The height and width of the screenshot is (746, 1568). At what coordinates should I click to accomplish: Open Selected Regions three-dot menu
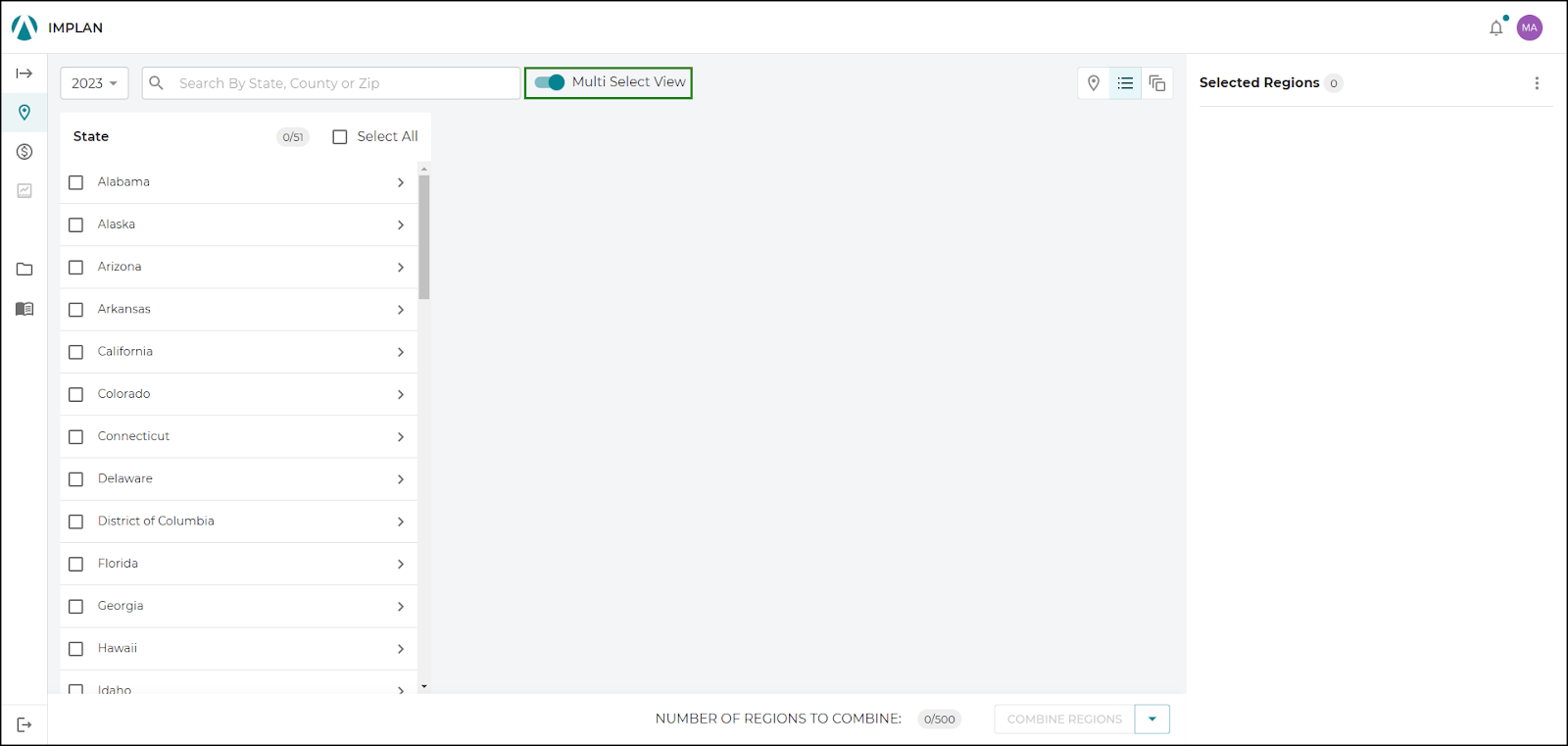point(1537,83)
